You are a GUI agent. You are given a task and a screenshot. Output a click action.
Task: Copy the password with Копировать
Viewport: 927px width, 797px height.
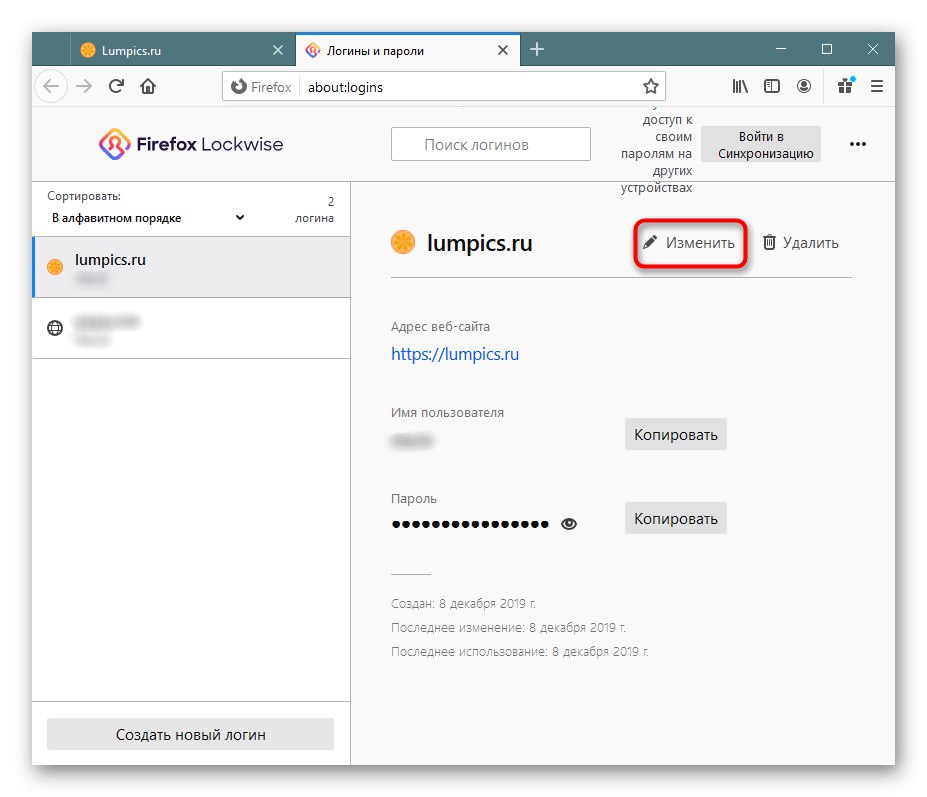(676, 519)
